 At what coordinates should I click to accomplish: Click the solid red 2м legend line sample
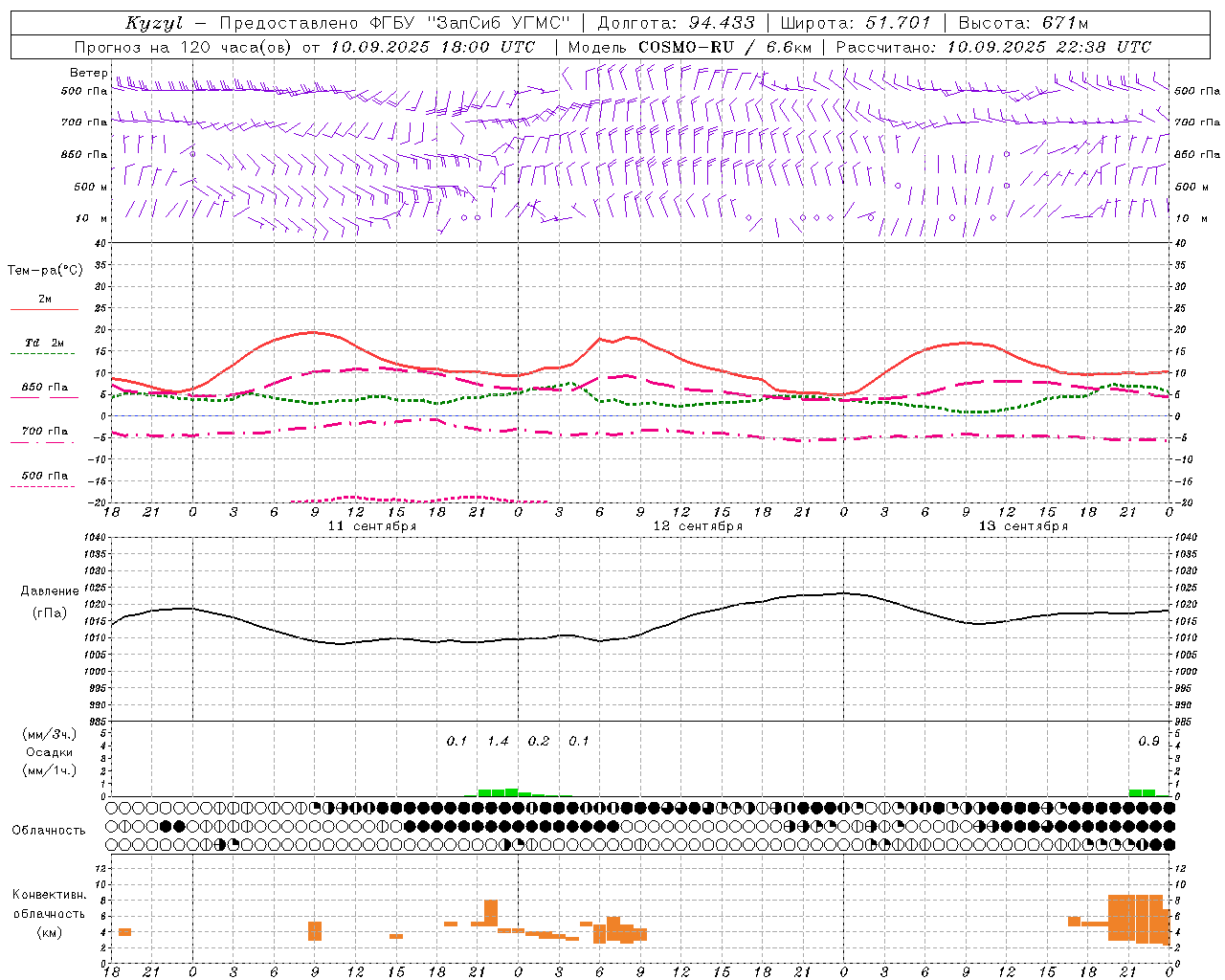point(44,310)
